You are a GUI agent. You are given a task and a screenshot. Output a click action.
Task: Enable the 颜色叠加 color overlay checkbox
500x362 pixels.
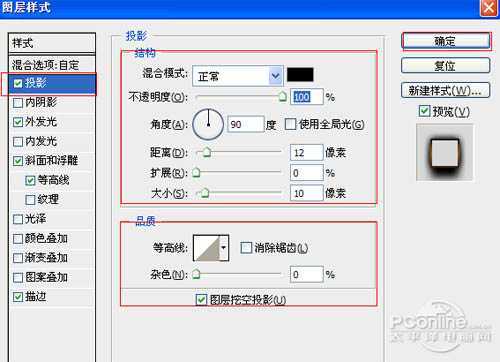coord(18,239)
